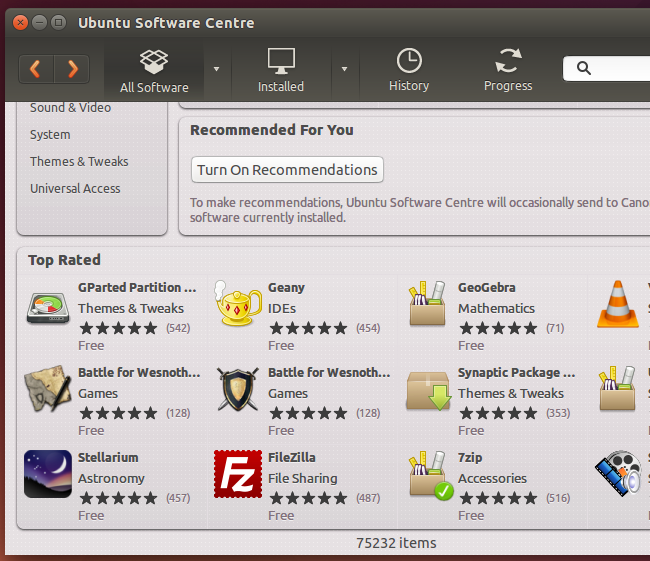Select the System category

click(x=50, y=135)
